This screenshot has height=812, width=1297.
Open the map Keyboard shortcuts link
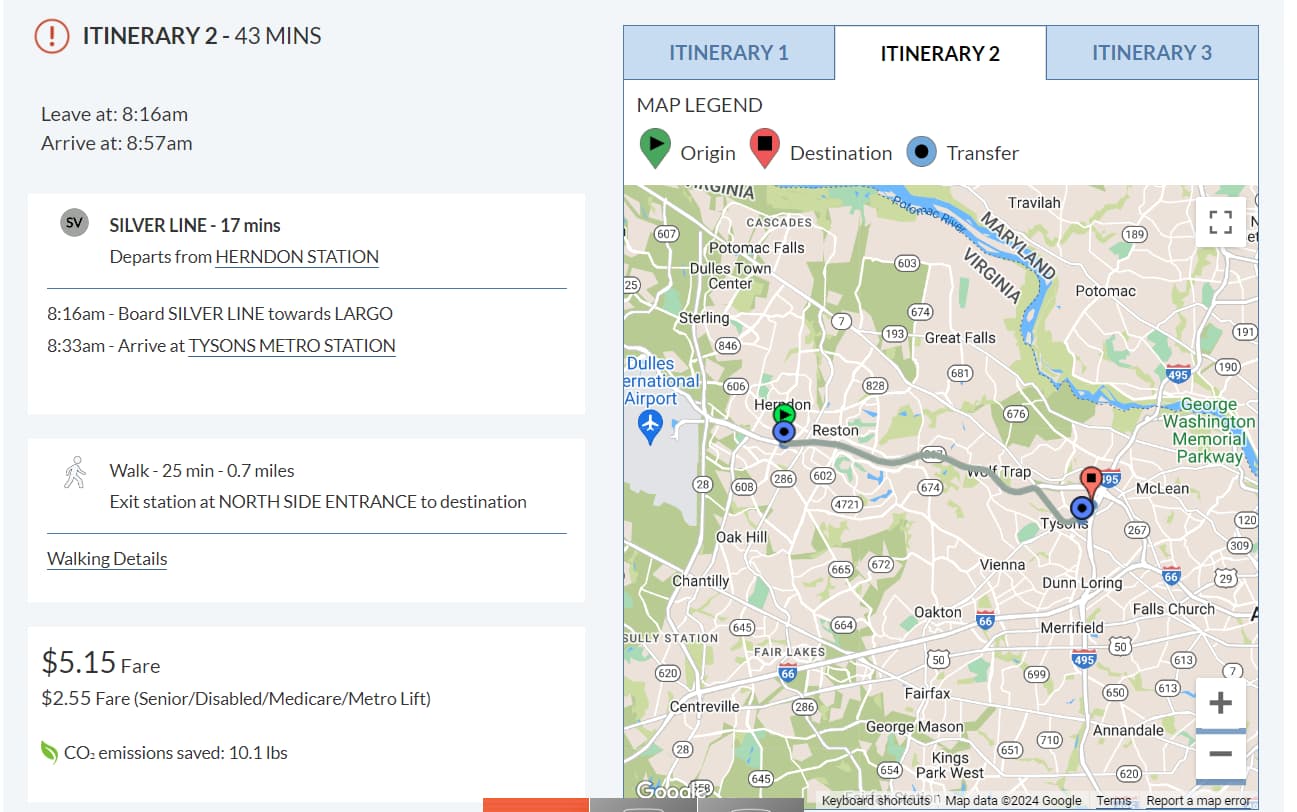tap(876, 800)
